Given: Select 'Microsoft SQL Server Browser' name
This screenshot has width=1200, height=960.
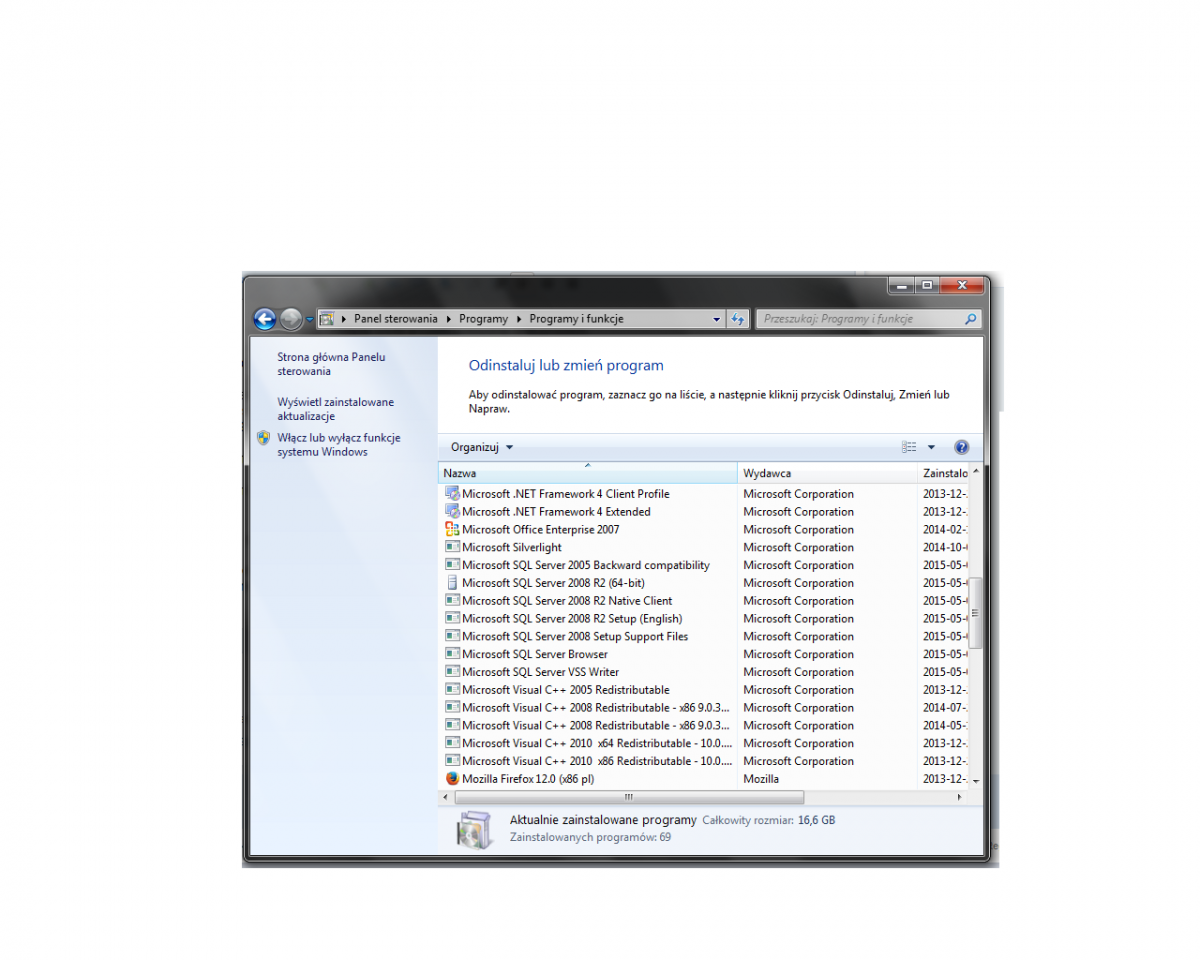Looking at the screenshot, I should (x=535, y=655).
